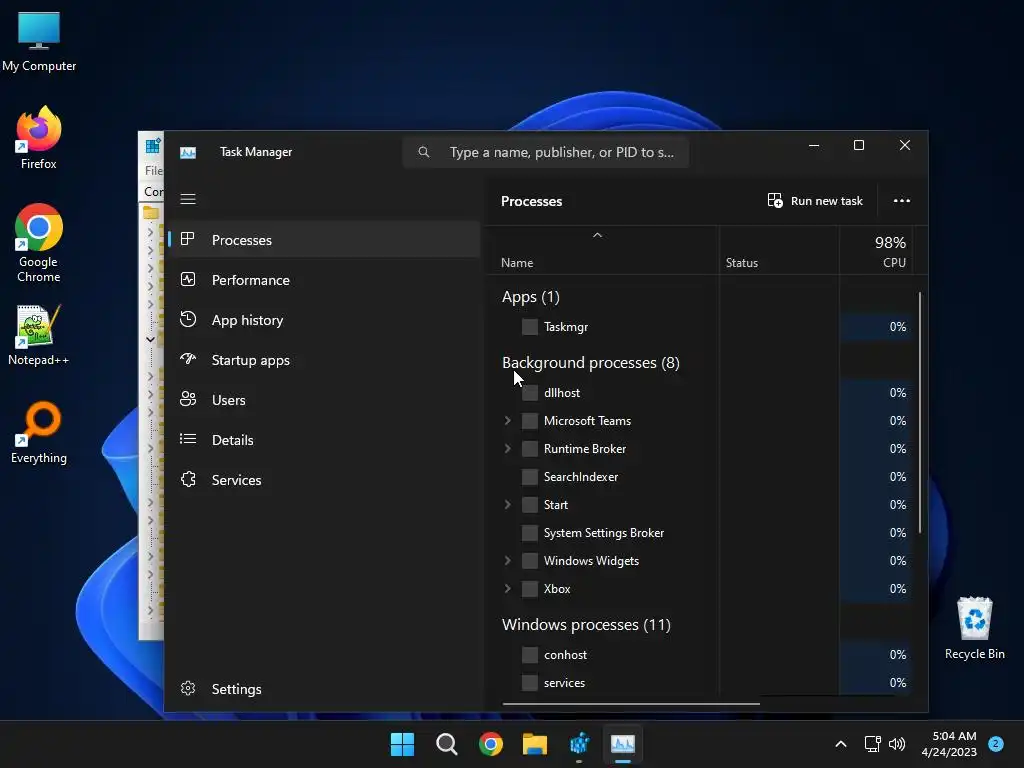Screen dimensions: 1024x768
Task: Click the Taskmgr process icon
Action: click(530, 327)
